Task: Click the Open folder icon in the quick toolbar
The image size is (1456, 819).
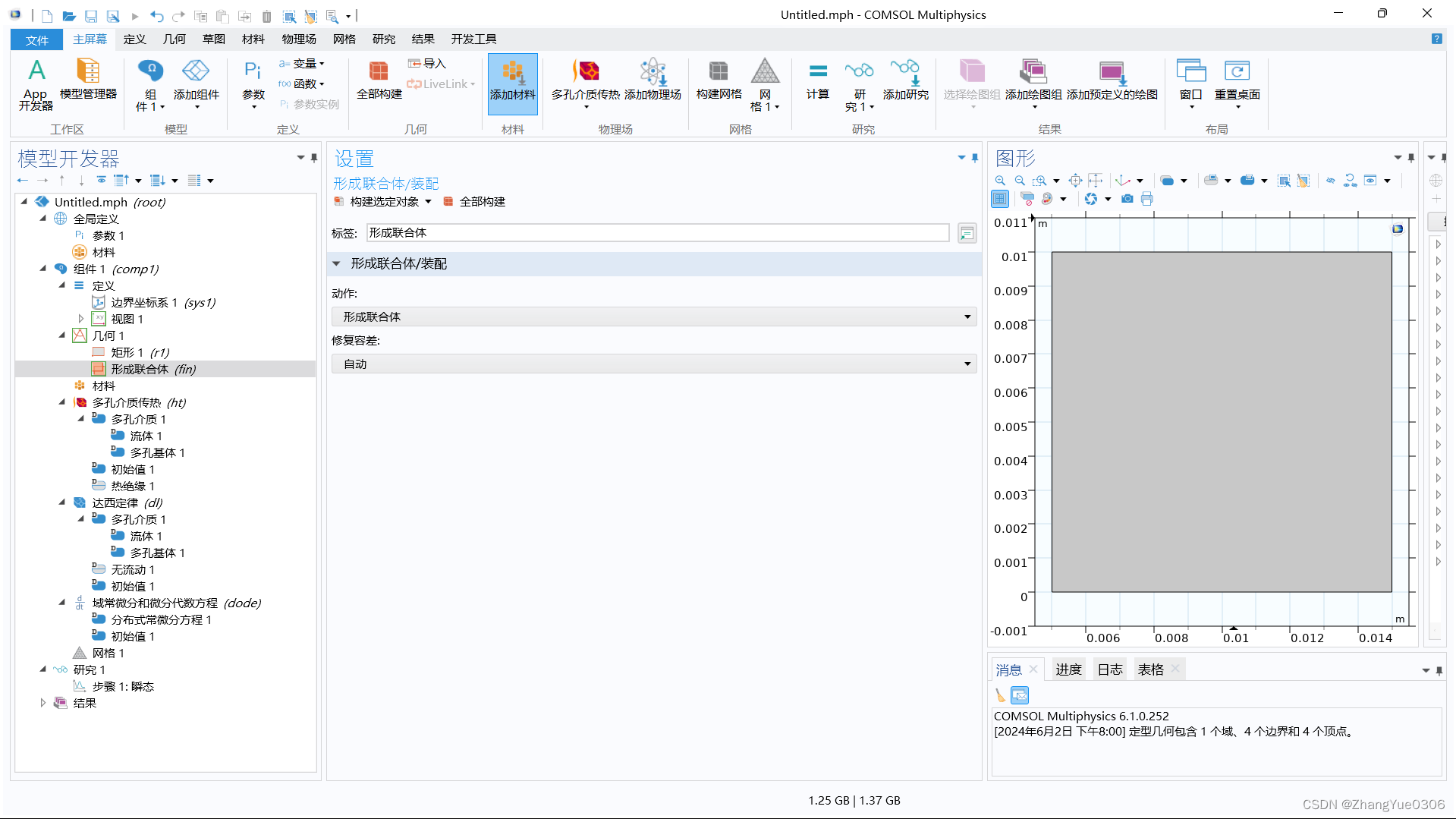Action: click(69, 15)
